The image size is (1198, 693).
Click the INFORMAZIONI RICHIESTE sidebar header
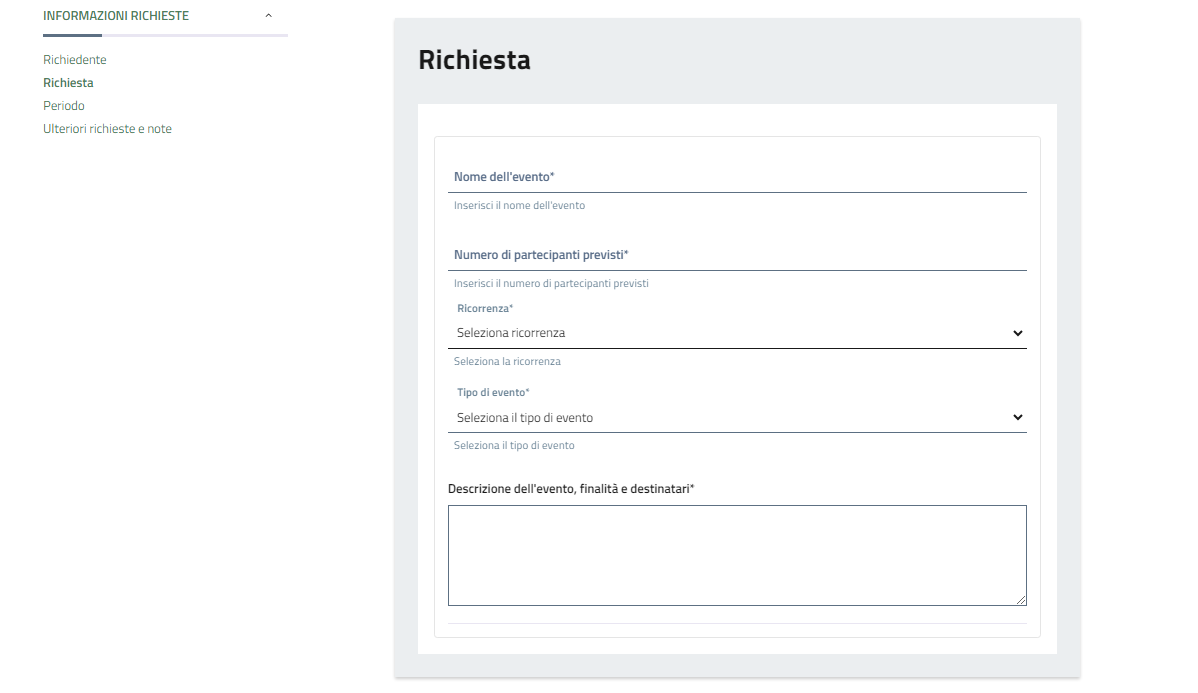116,16
